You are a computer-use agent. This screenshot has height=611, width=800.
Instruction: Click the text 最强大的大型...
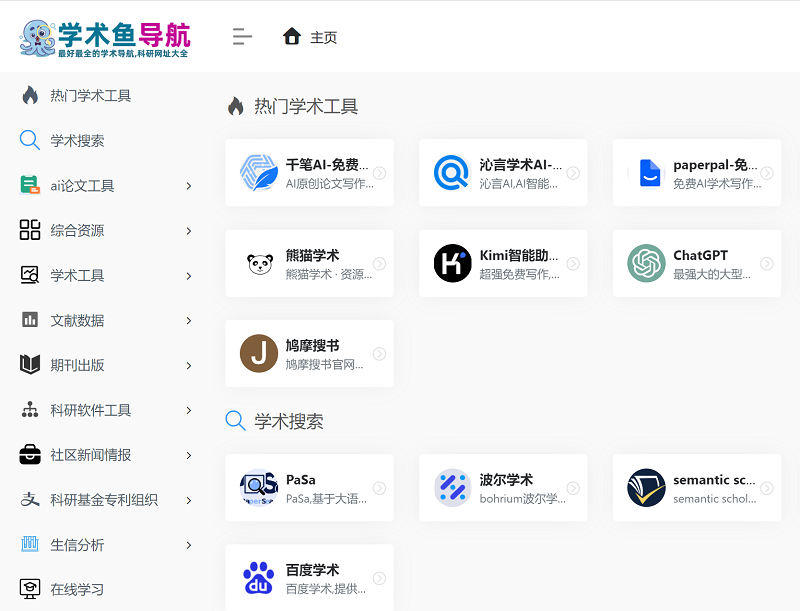711,274
